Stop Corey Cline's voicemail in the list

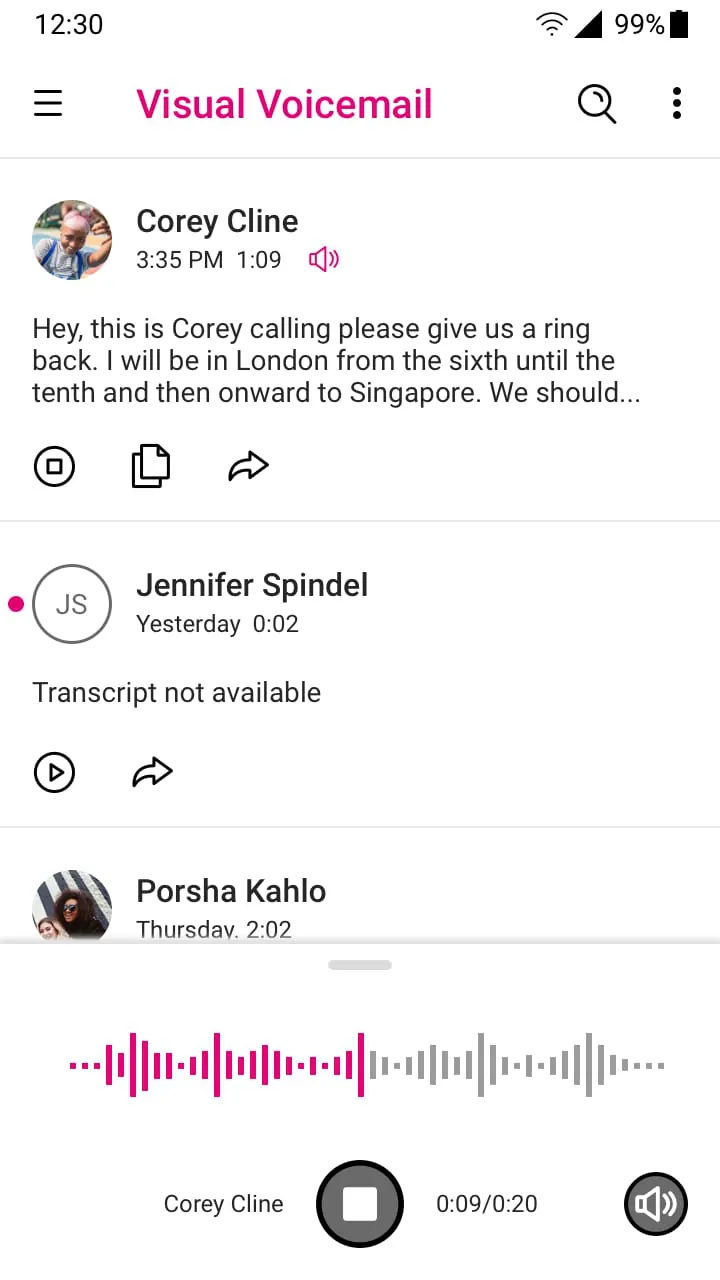tap(54, 466)
